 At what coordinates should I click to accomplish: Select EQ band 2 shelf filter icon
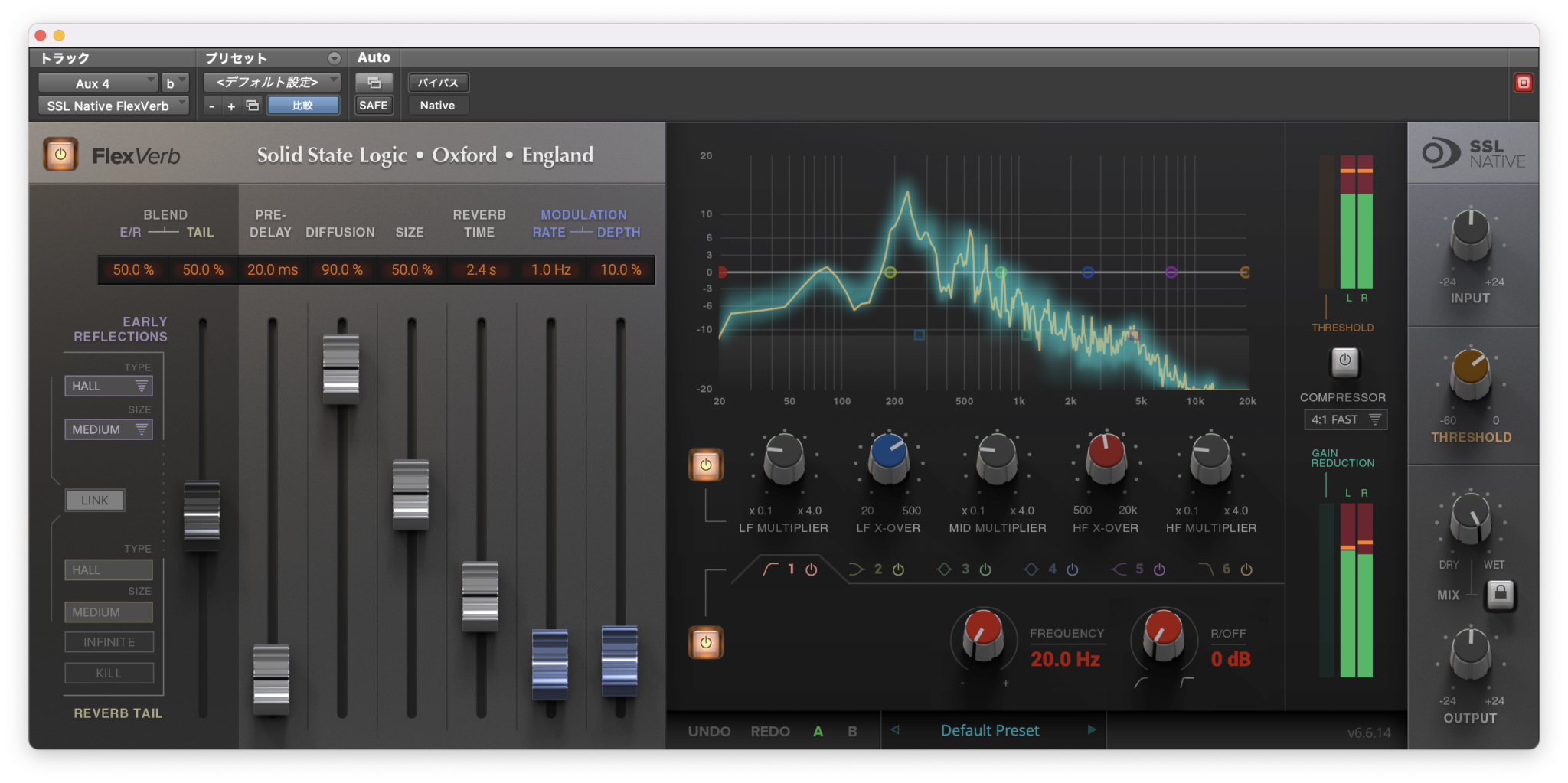click(857, 569)
